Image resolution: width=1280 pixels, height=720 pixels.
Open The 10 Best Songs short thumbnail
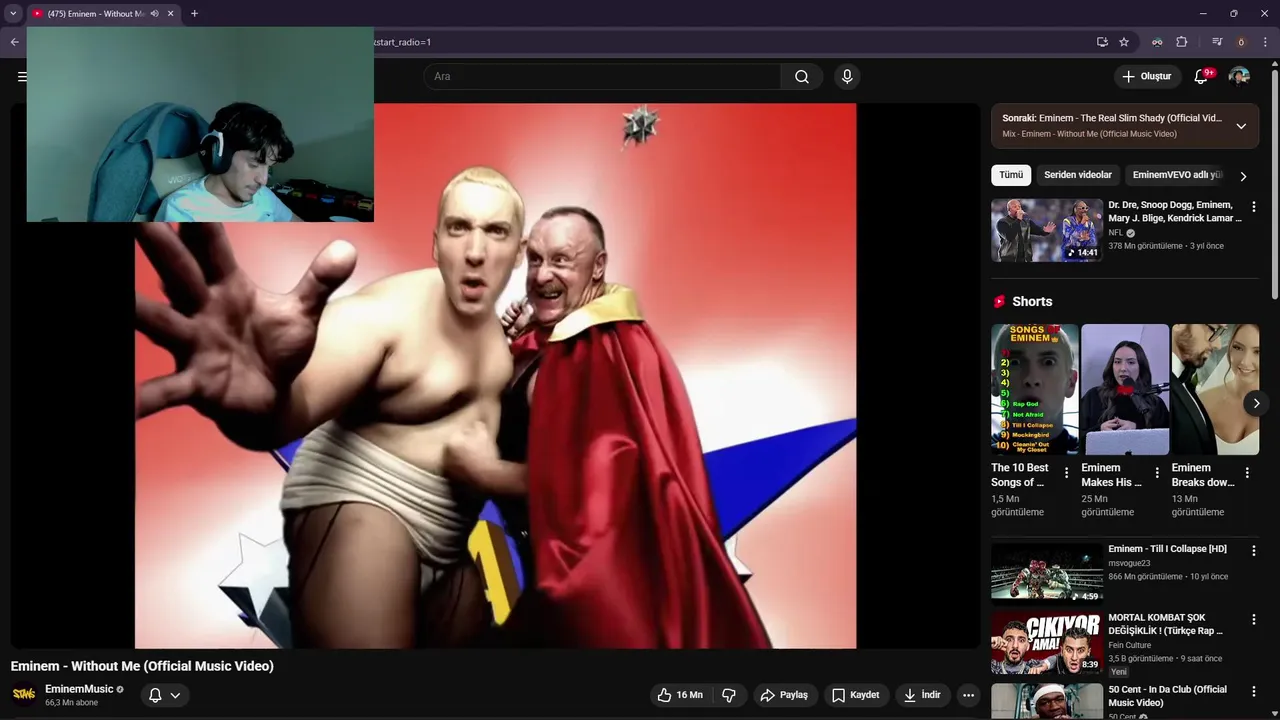coord(1035,389)
